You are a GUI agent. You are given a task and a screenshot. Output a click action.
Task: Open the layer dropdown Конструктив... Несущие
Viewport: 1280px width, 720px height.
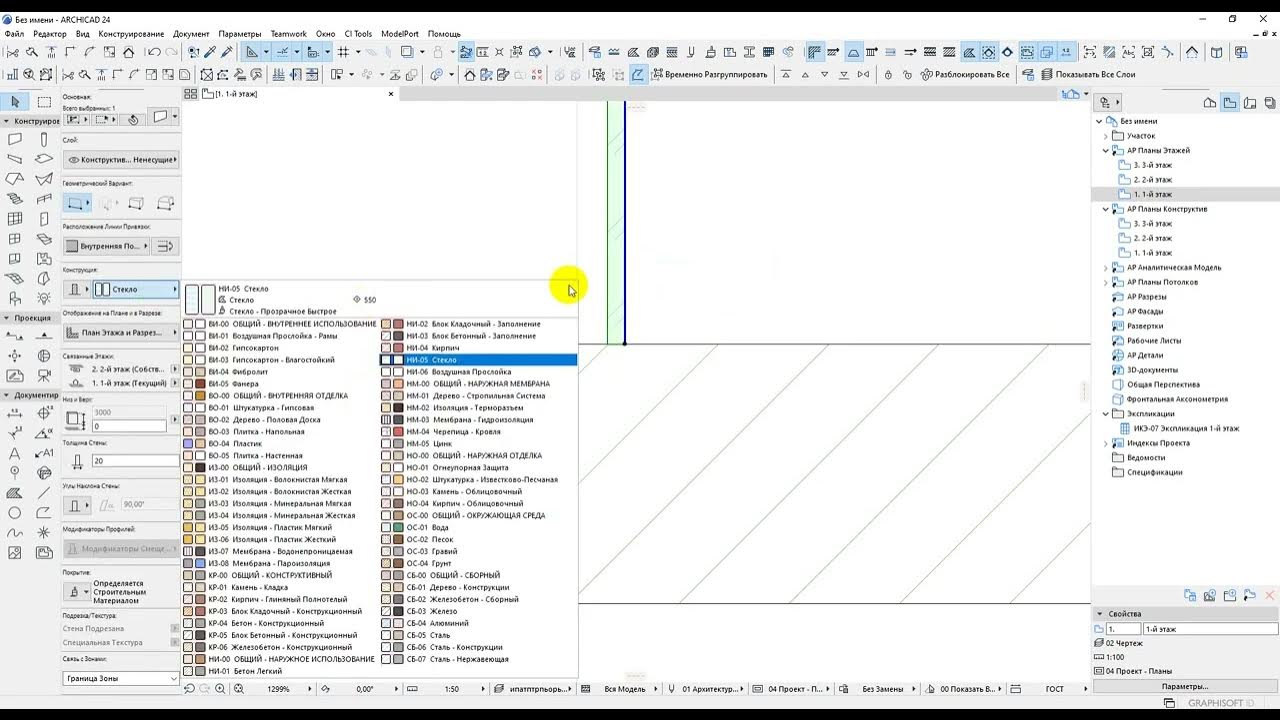click(120, 159)
